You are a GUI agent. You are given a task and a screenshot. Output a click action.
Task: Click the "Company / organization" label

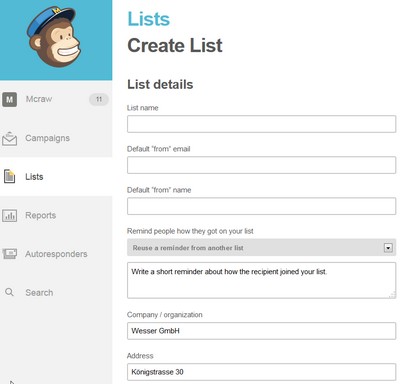click(165, 315)
